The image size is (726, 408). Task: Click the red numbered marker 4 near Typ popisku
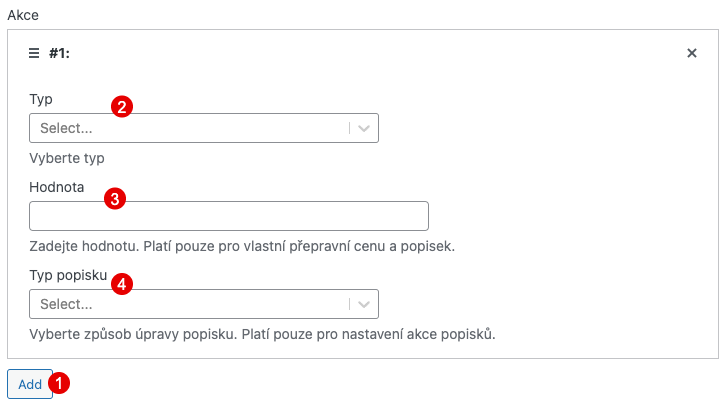(122, 283)
